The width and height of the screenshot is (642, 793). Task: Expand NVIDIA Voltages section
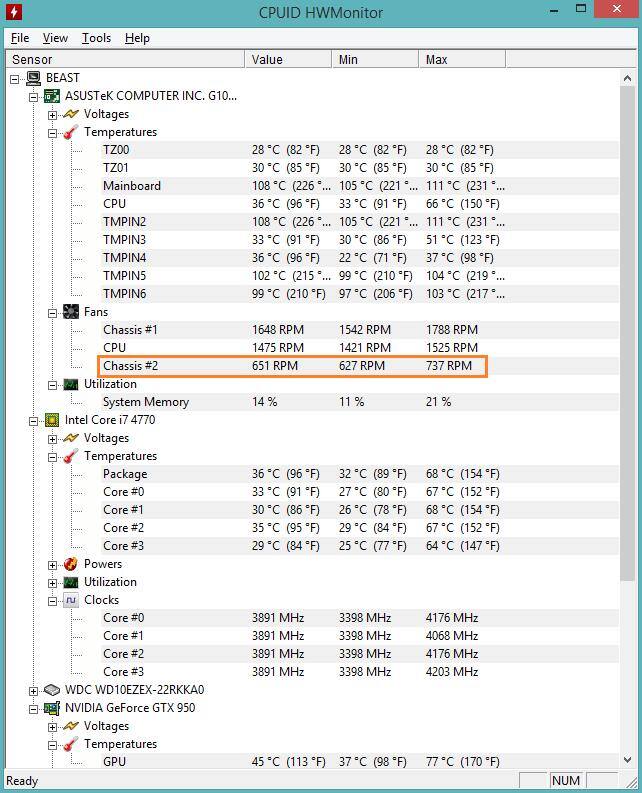53,728
